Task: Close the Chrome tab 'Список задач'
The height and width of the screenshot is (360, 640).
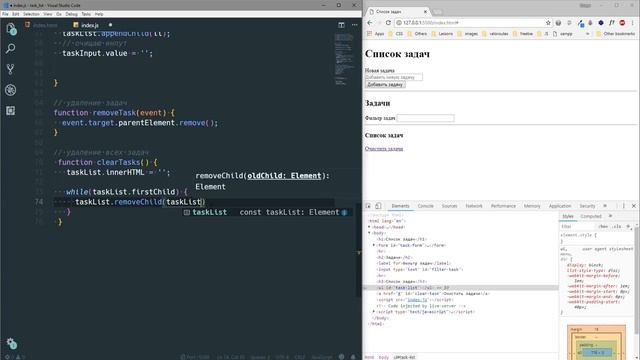Action: (x=425, y=12)
